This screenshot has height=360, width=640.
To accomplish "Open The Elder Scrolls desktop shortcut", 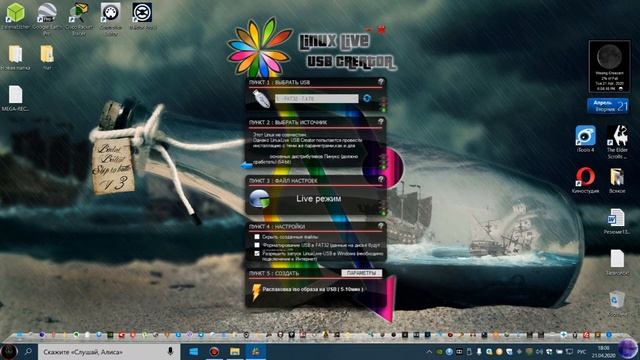I will click(x=617, y=142).
